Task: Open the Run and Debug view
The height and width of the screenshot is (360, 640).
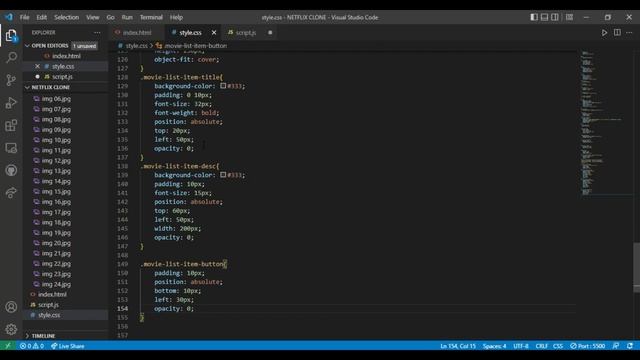Action: [11, 103]
